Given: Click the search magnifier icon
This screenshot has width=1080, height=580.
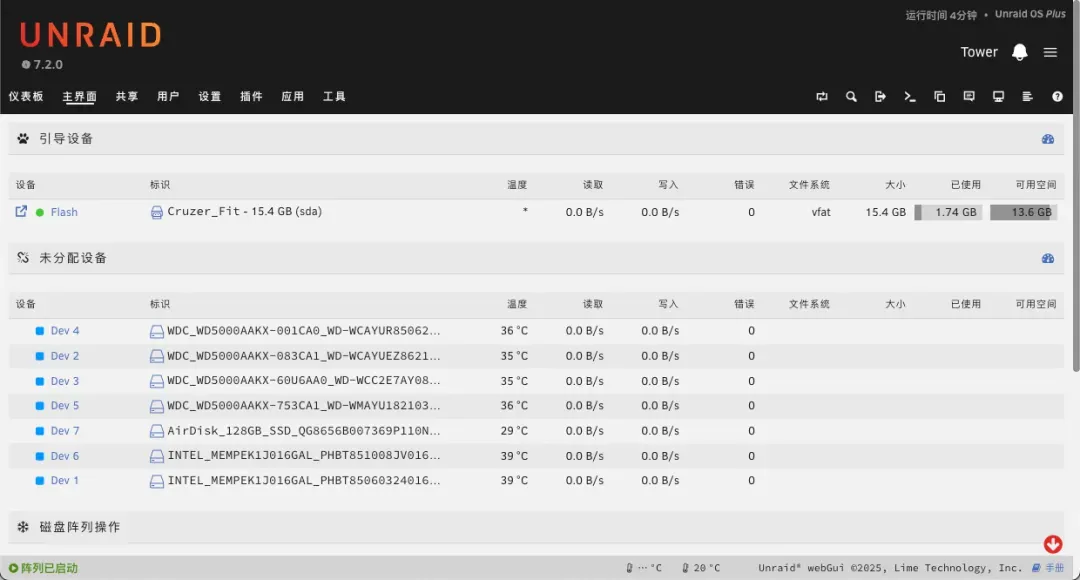Looking at the screenshot, I should [851, 97].
